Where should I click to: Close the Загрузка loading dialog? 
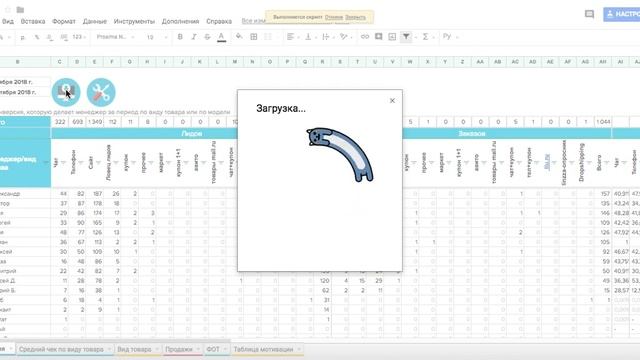(x=392, y=100)
